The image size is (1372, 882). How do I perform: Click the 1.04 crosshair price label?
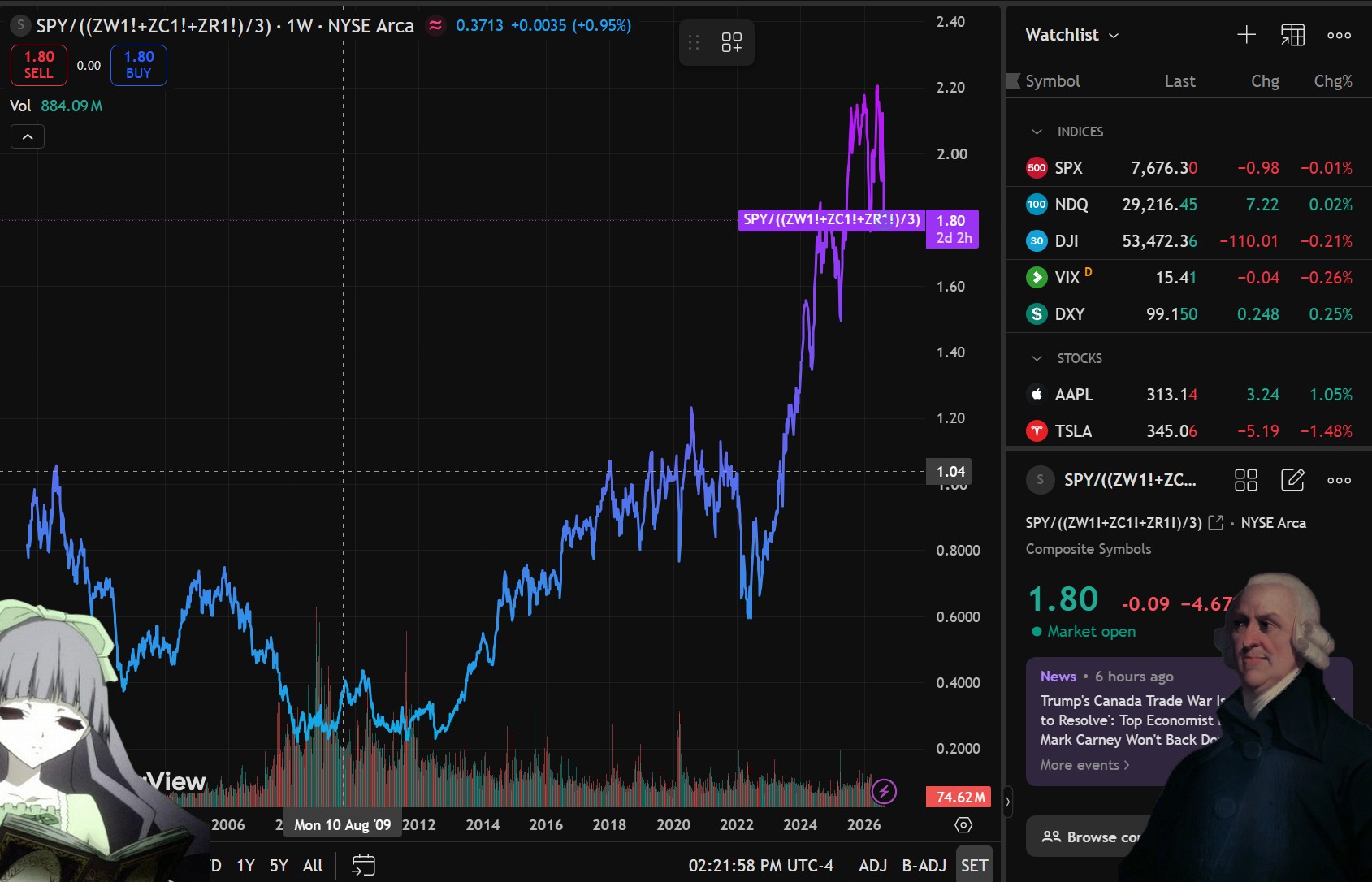pos(950,472)
